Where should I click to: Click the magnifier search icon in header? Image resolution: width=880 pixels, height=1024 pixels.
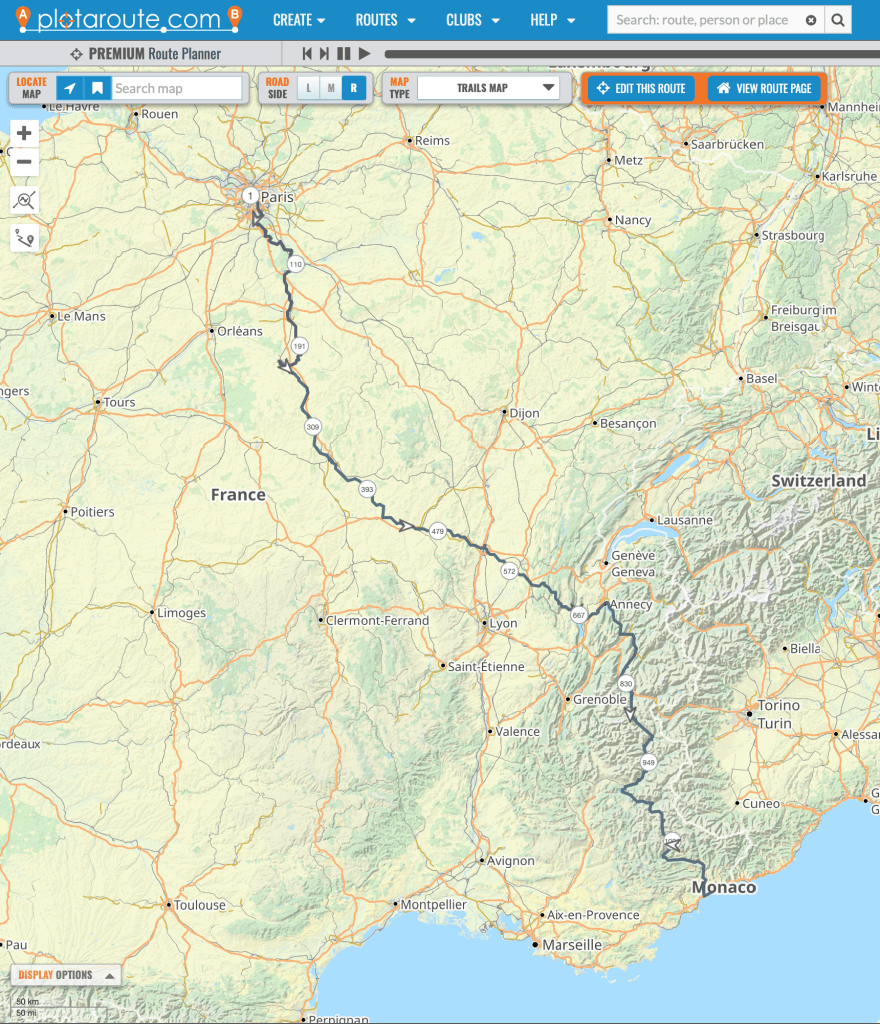838,19
